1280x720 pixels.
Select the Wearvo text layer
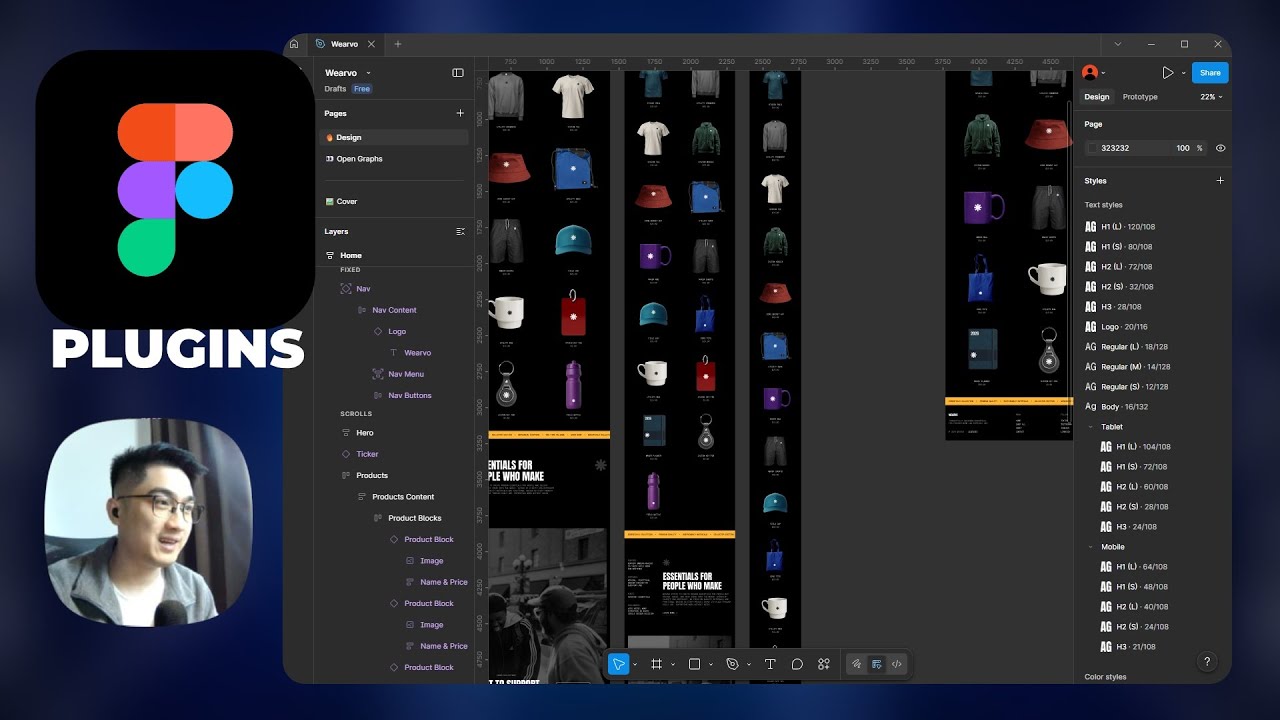pos(417,353)
